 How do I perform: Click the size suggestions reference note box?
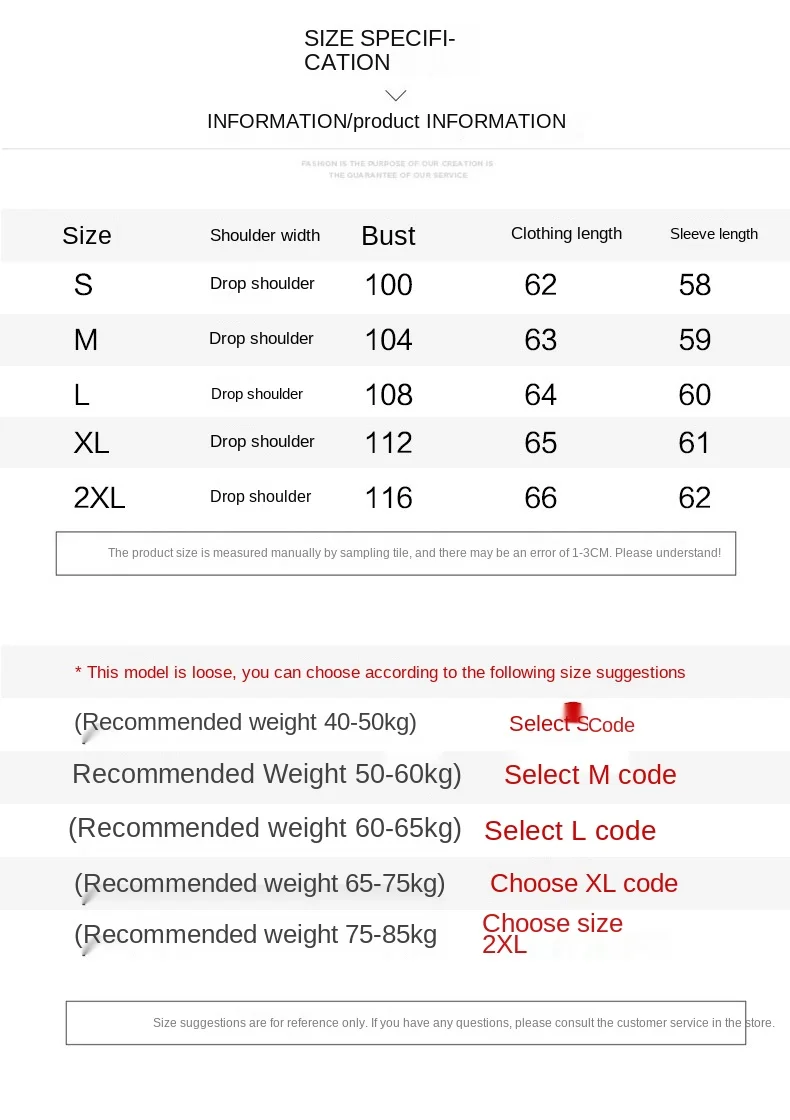[x=406, y=1023]
